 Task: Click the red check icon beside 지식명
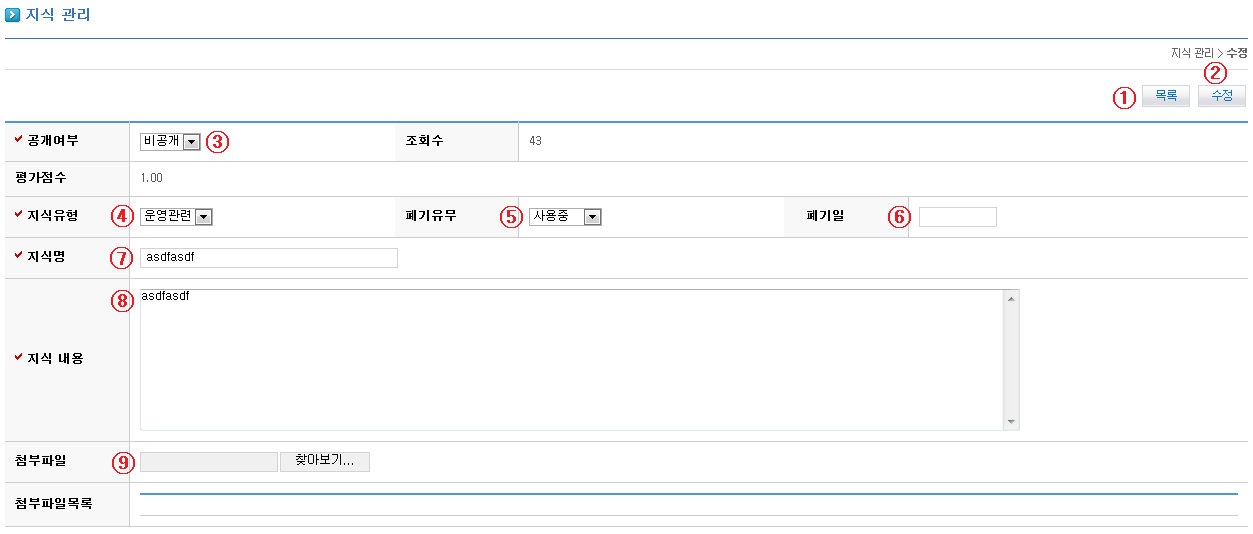click(18, 256)
